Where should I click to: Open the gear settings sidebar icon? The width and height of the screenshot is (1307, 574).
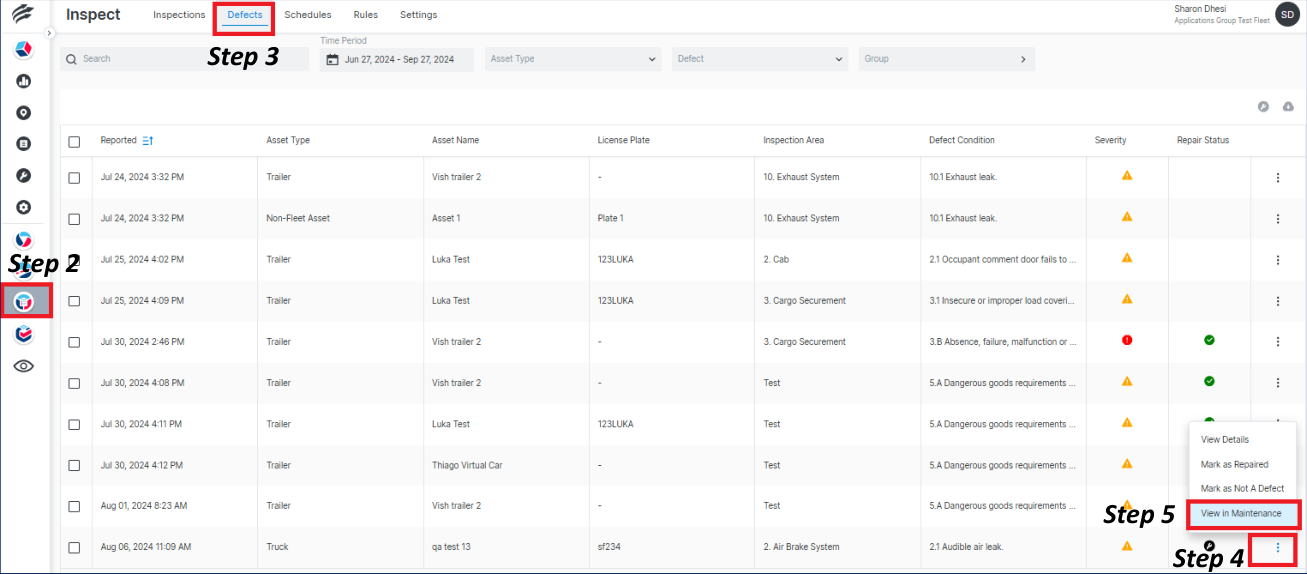tap(24, 207)
